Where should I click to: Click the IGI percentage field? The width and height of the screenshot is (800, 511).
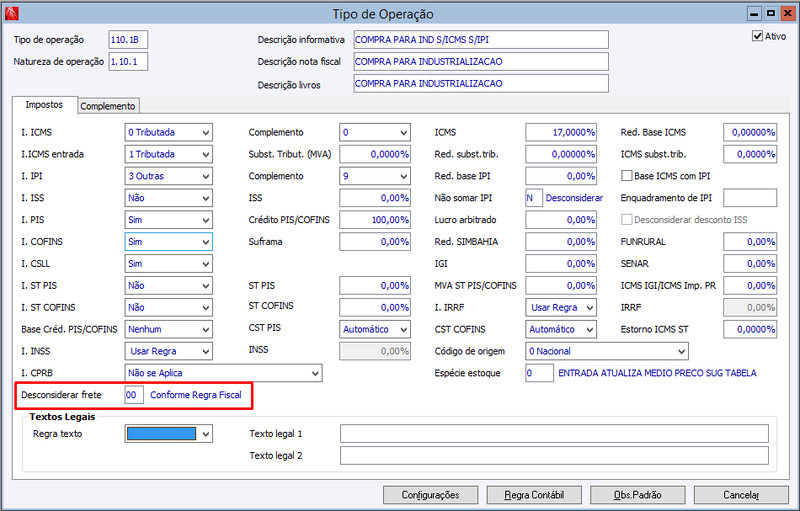coord(561,264)
